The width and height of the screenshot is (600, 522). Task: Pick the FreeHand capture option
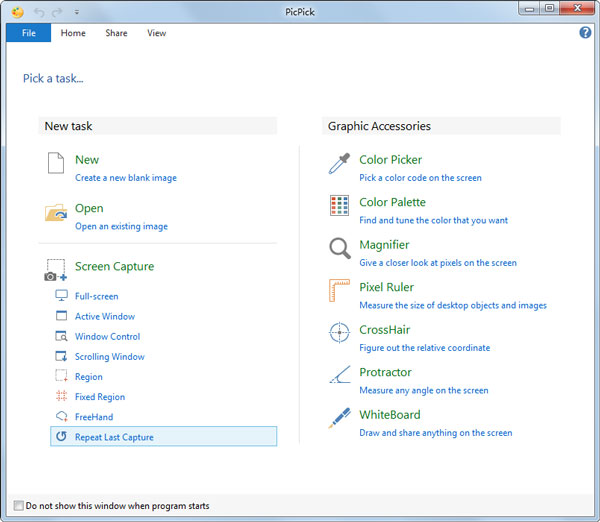[x=94, y=417]
